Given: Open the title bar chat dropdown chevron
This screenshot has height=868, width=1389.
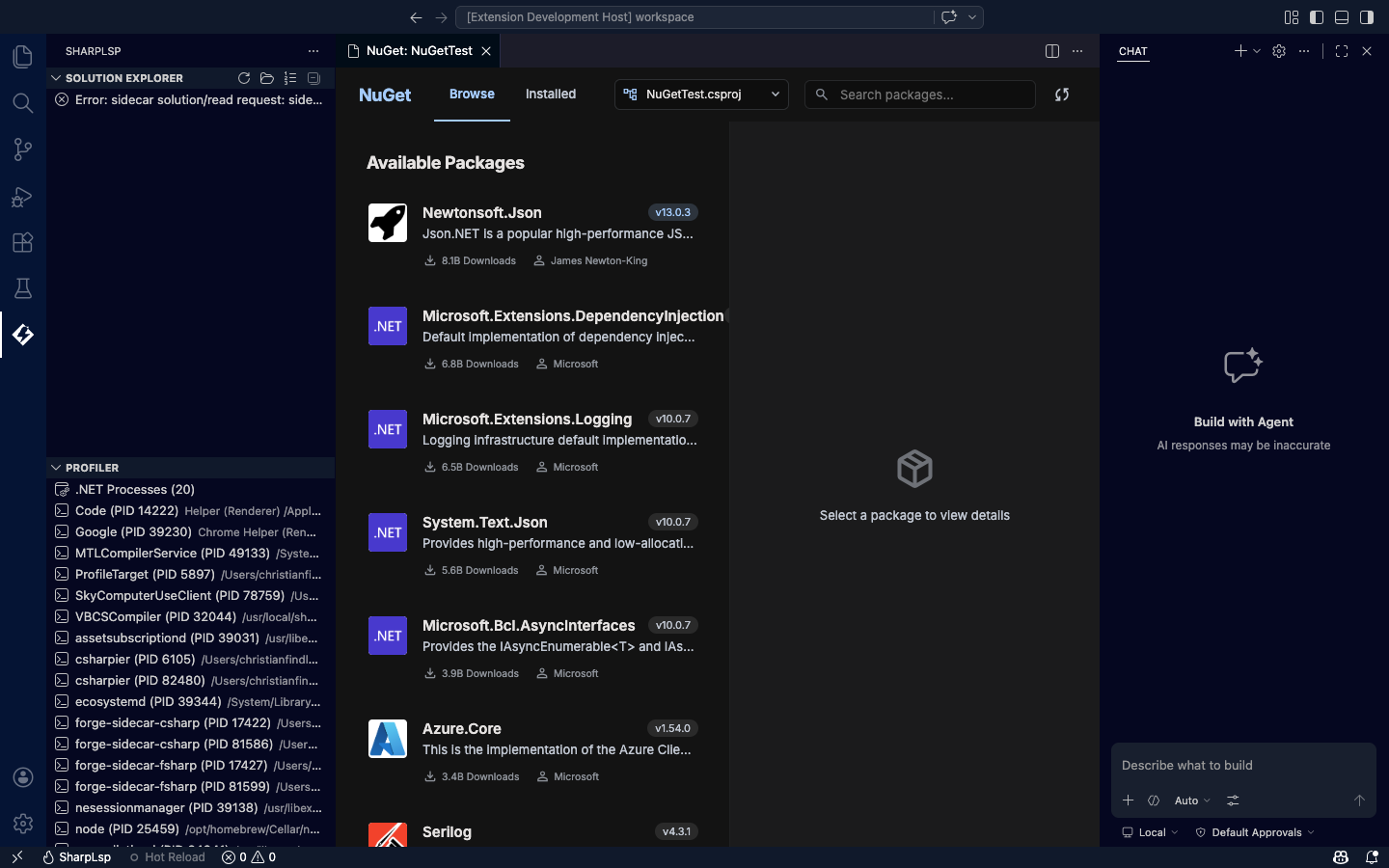Looking at the screenshot, I should point(972,17).
